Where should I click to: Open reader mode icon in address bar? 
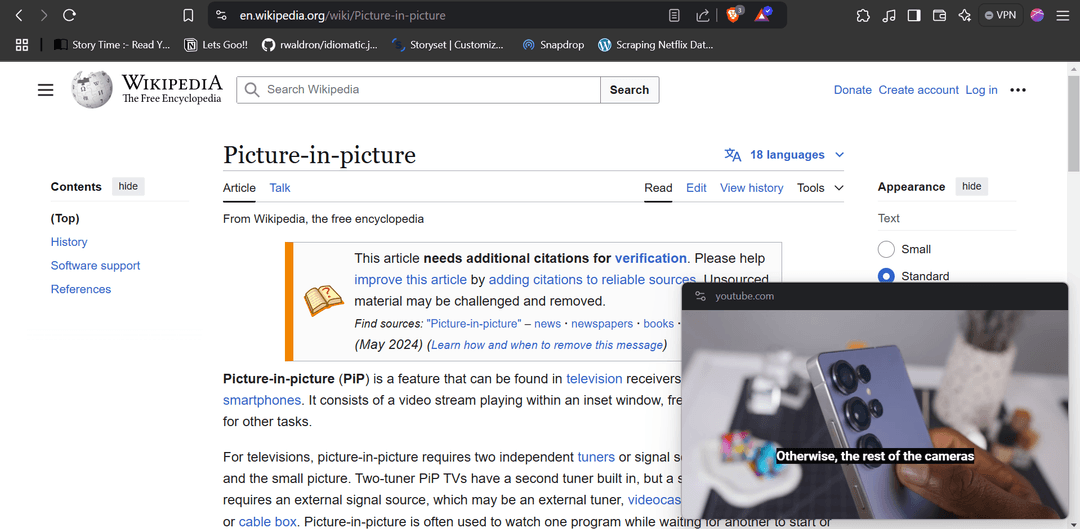click(675, 15)
